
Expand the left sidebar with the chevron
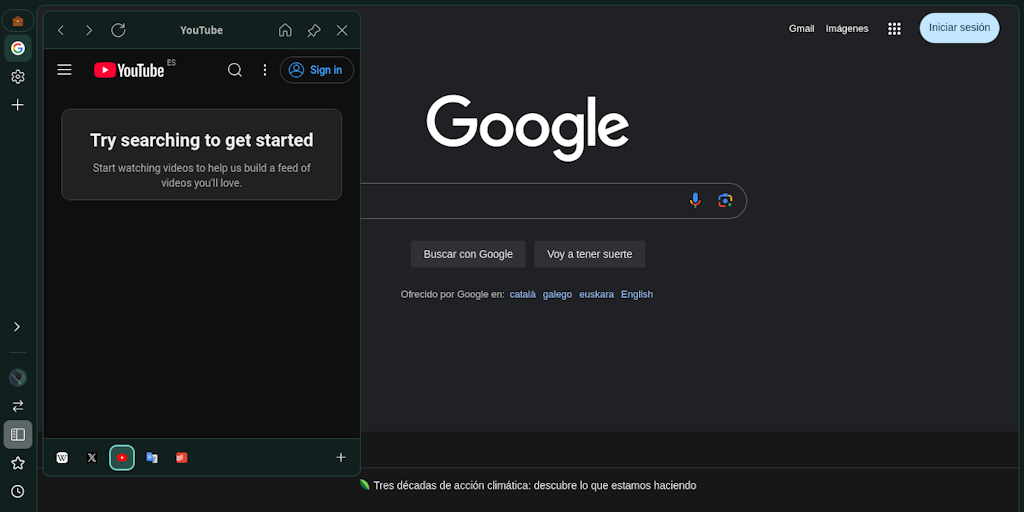point(17,327)
